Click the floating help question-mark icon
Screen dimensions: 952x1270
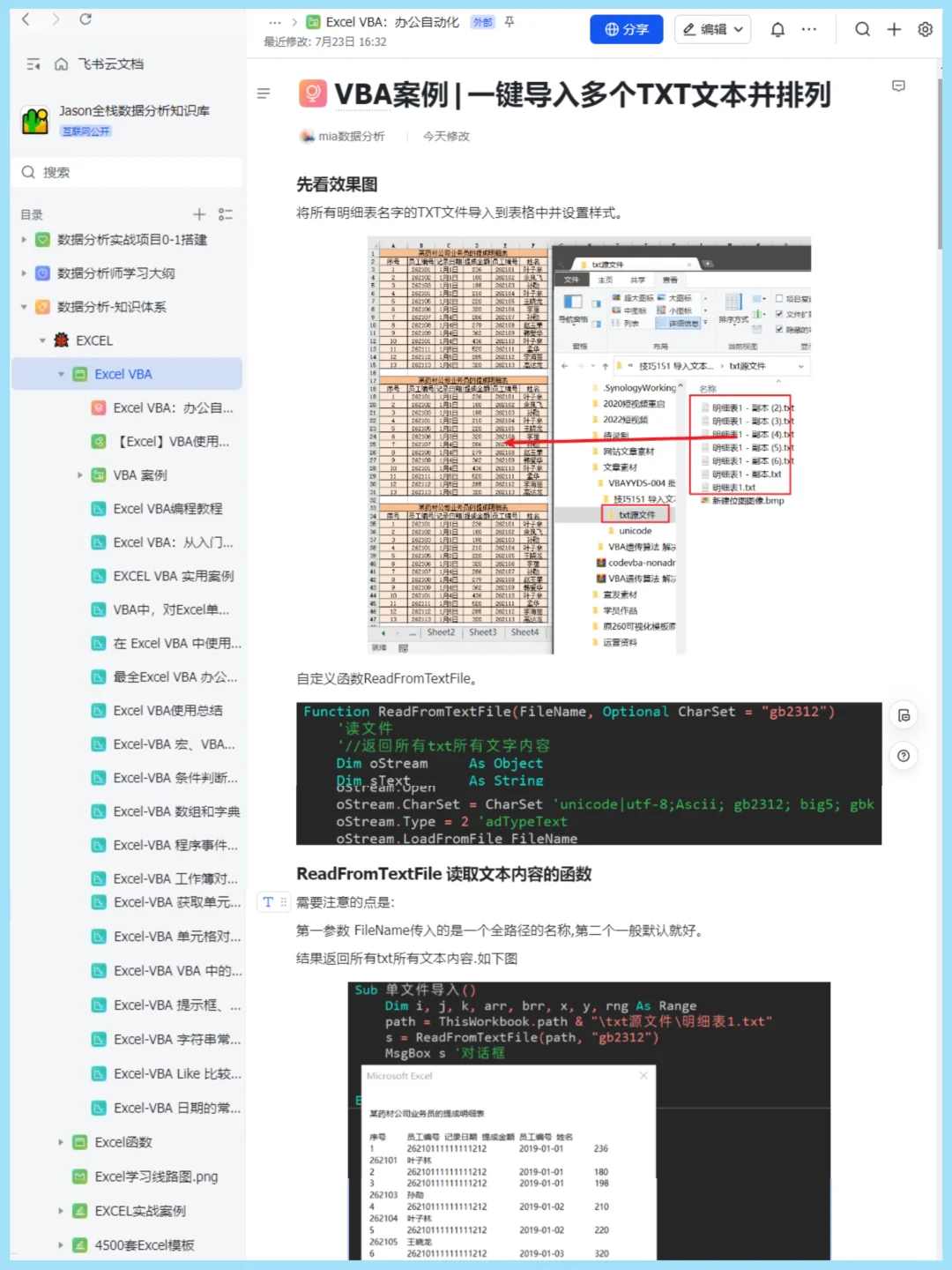pyautogui.click(x=904, y=756)
